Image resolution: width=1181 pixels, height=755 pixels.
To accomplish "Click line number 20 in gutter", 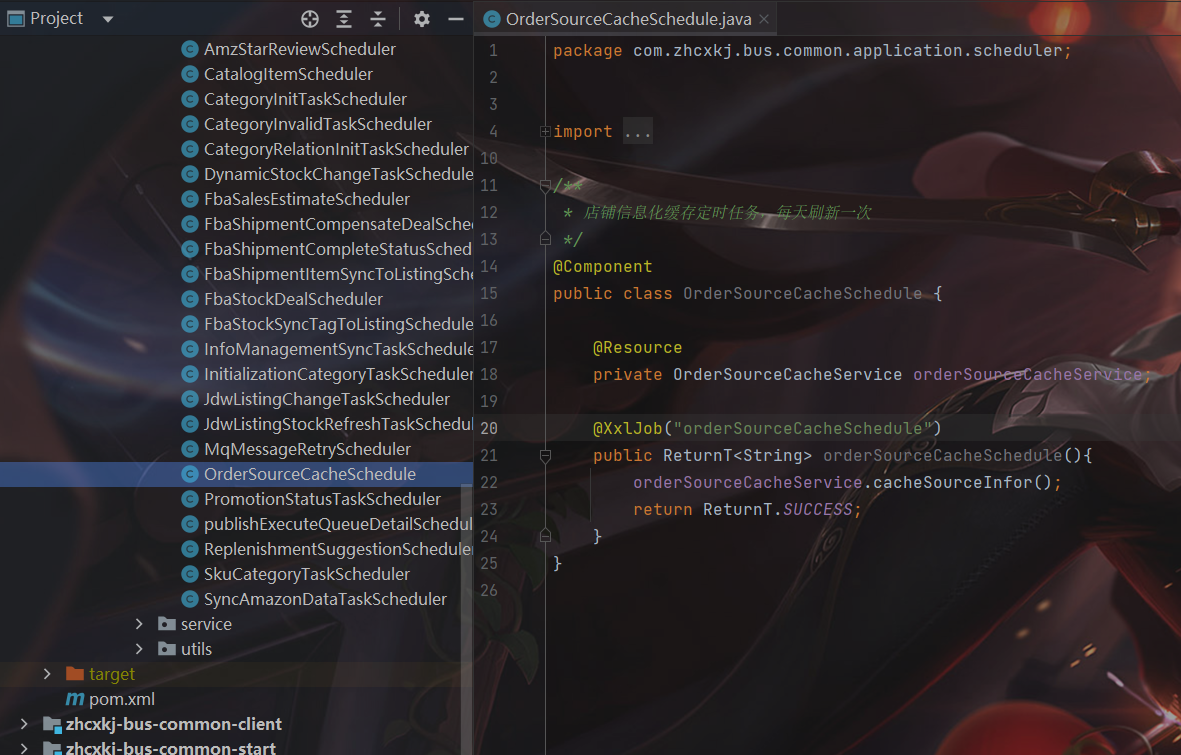I will 489,429.
